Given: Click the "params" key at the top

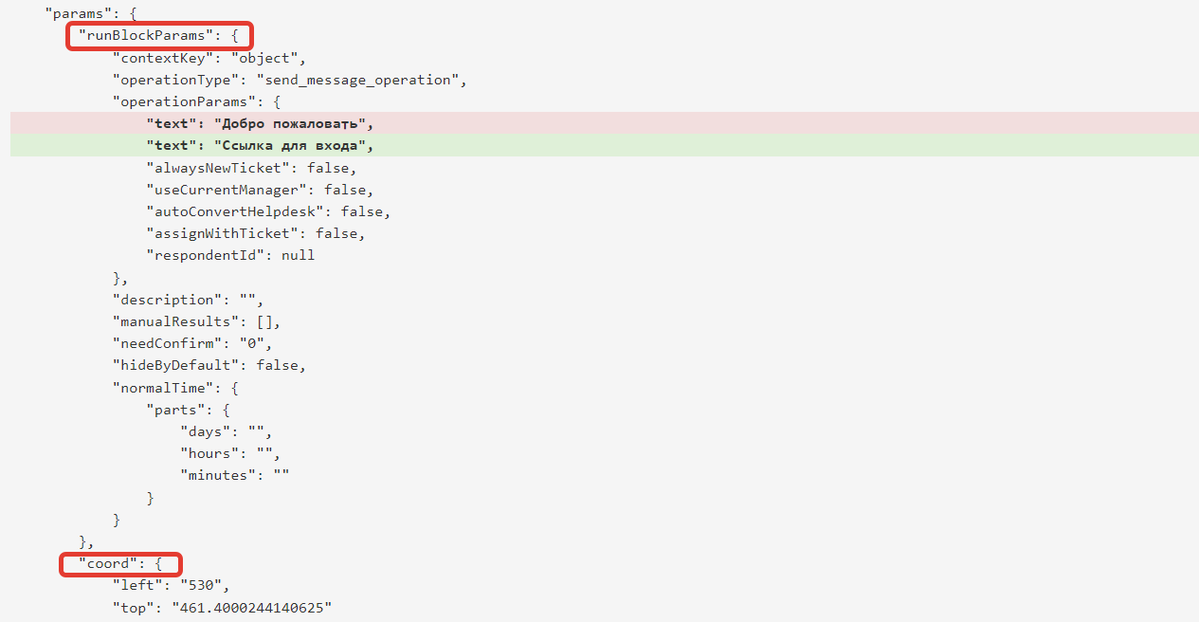Looking at the screenshot, I should [74, 14].
